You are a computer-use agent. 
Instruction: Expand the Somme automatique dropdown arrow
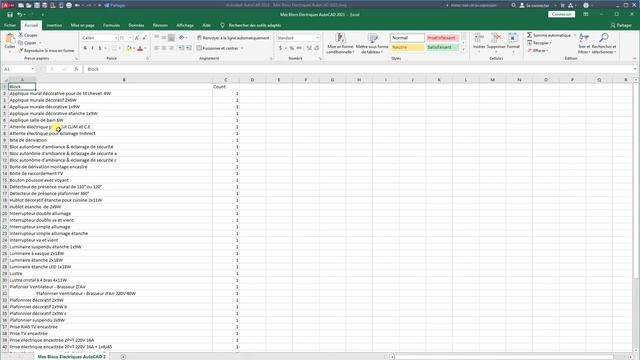point(574,35)
